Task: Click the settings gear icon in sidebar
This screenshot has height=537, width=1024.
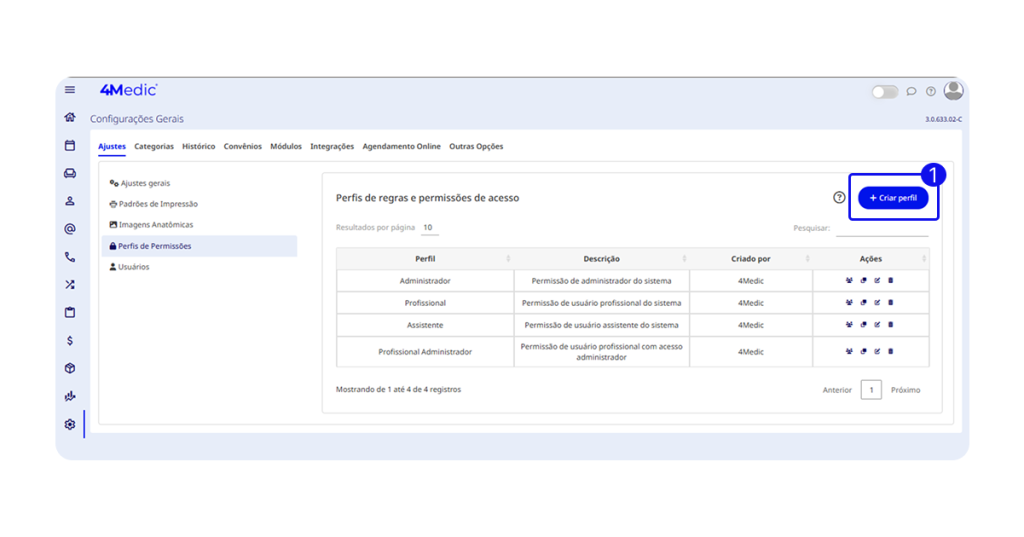Action: coord(70,424)
